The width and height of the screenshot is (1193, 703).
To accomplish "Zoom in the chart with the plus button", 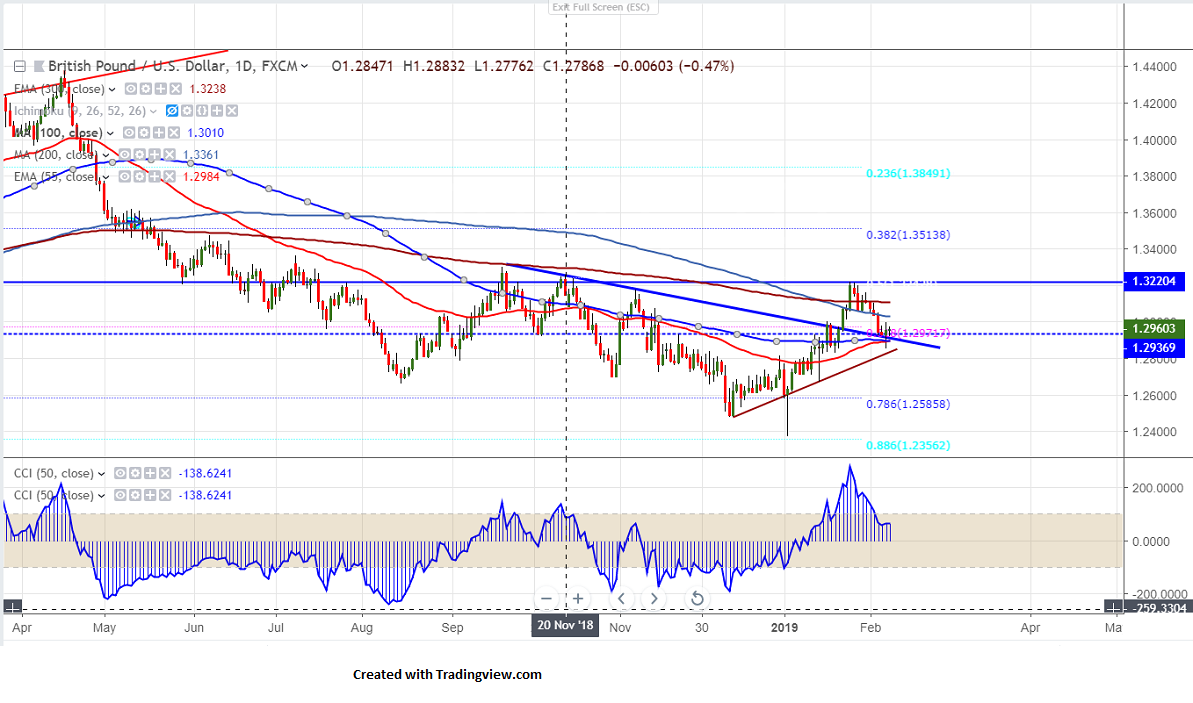I will pos(578,599).
